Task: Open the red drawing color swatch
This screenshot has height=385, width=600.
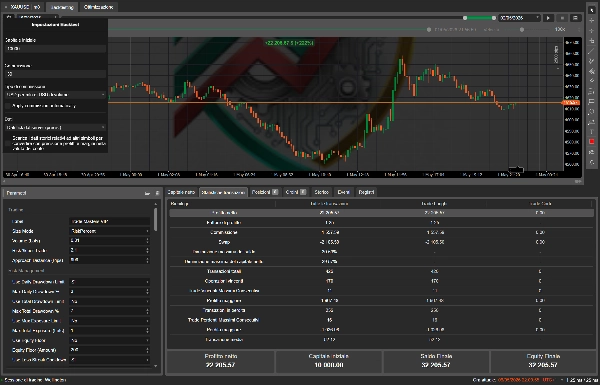Action: click(x=592, y=142)
